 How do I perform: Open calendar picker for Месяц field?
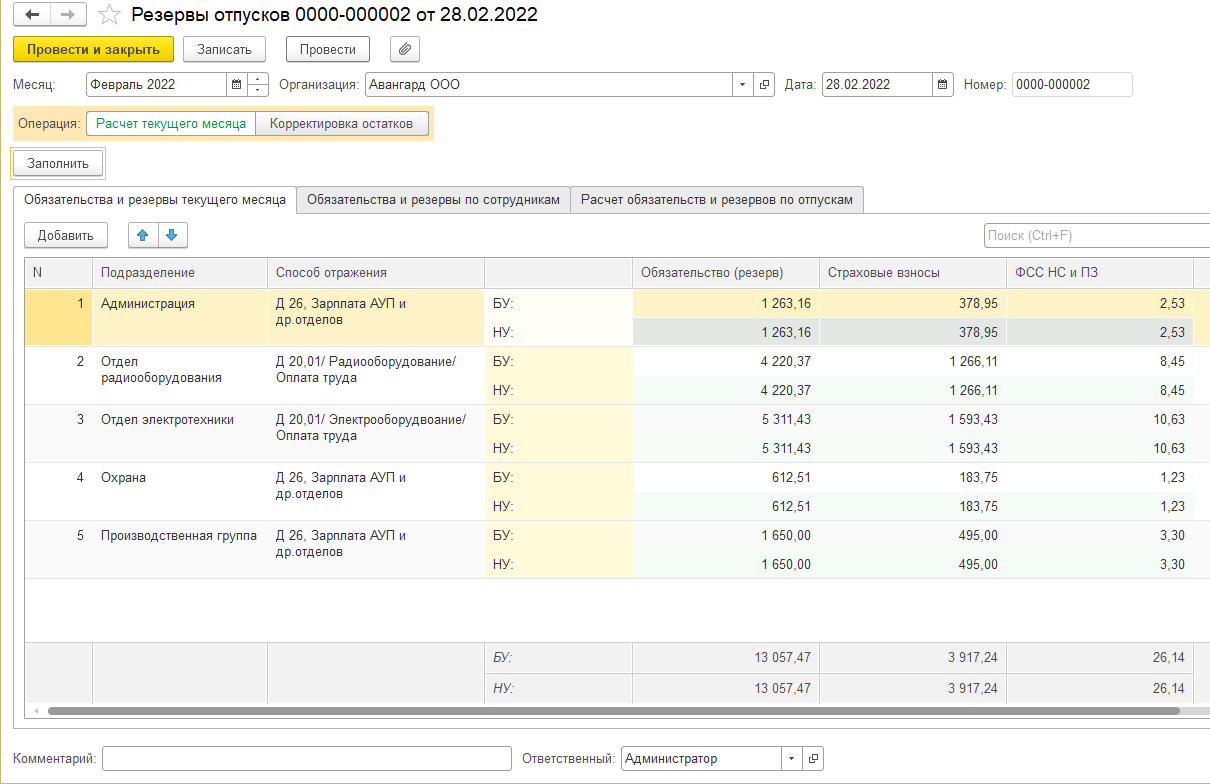(236, 85)
